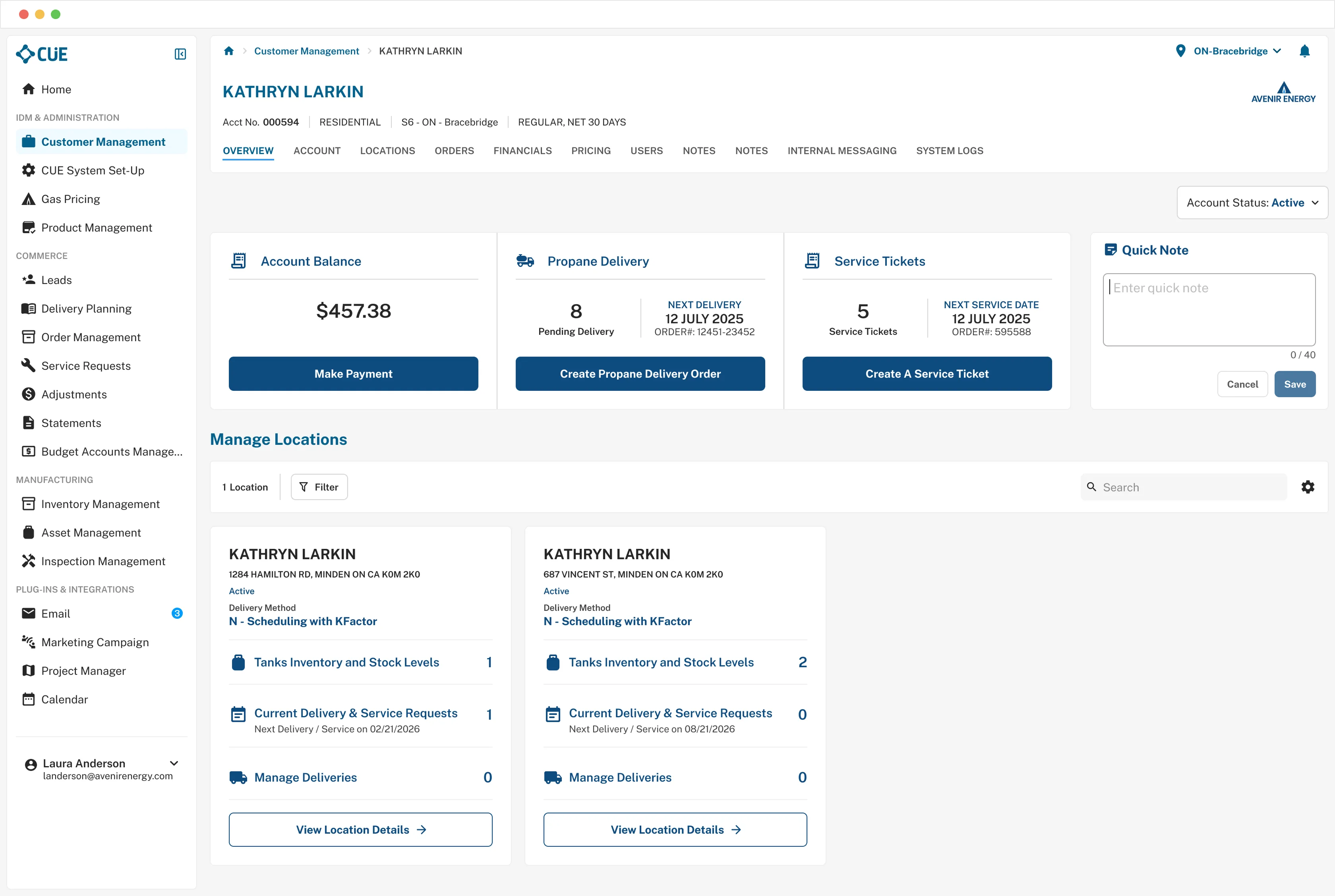Open the USERS tab
The width and height of the screenshot is (1335, 896).
point(646,151)
